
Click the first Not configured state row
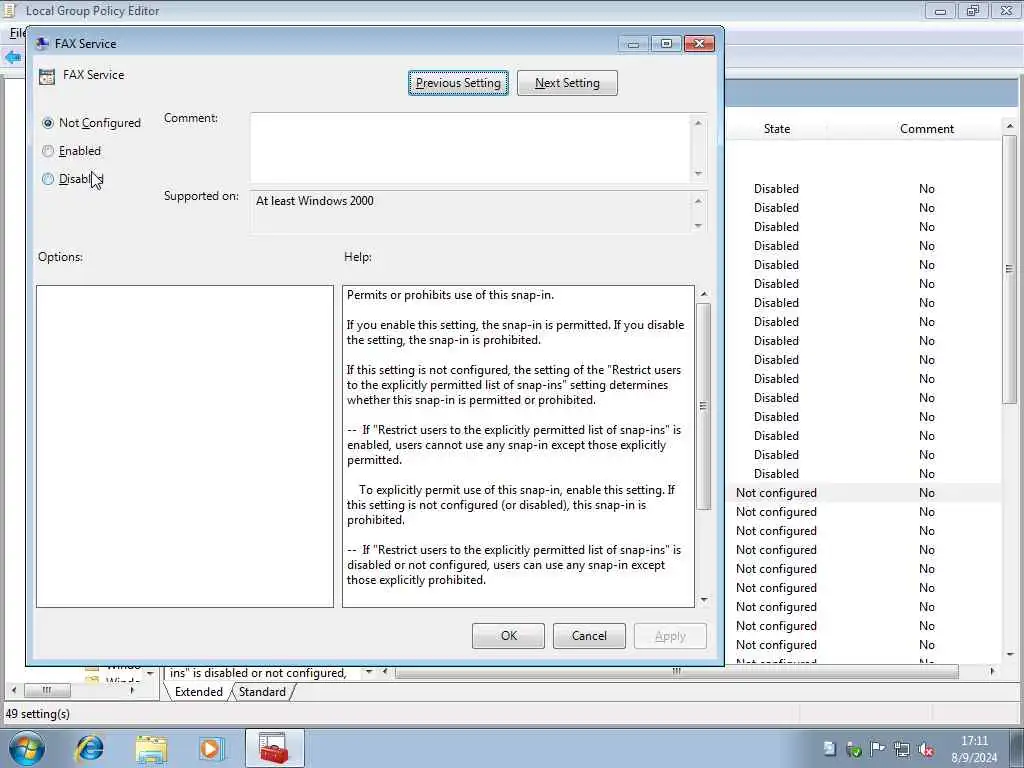[862, 493]
